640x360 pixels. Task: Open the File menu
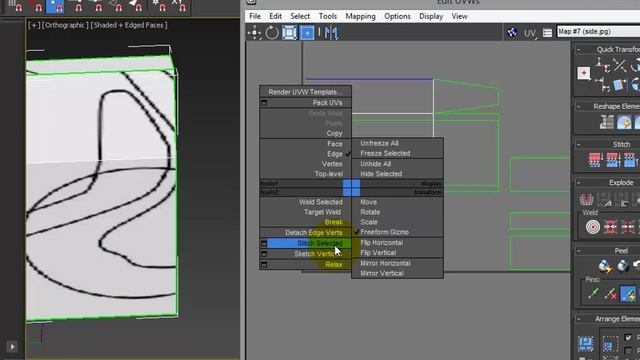[255, 16]
